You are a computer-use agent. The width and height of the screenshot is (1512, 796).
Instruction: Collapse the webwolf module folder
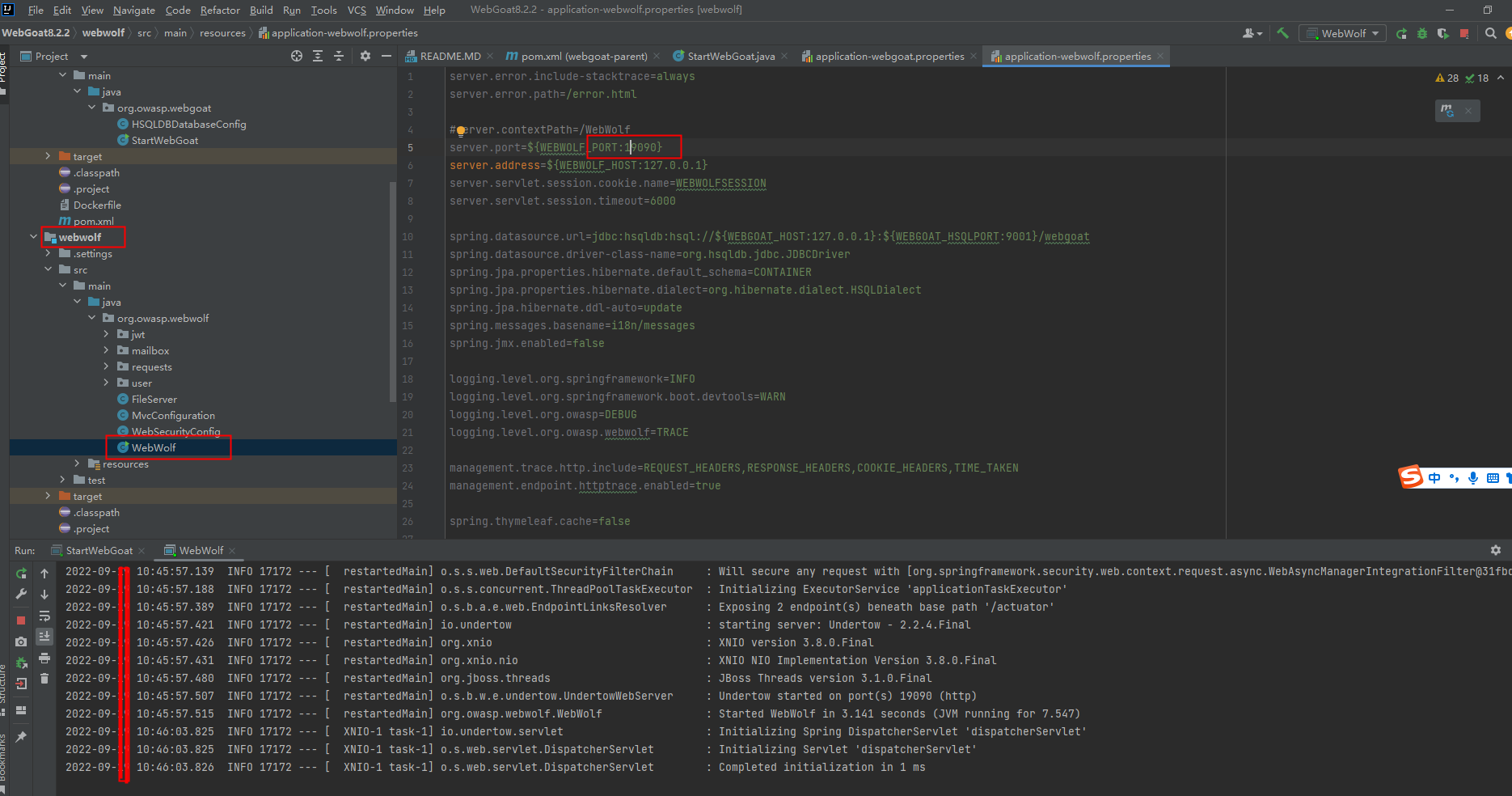click(x=33, y=237)
